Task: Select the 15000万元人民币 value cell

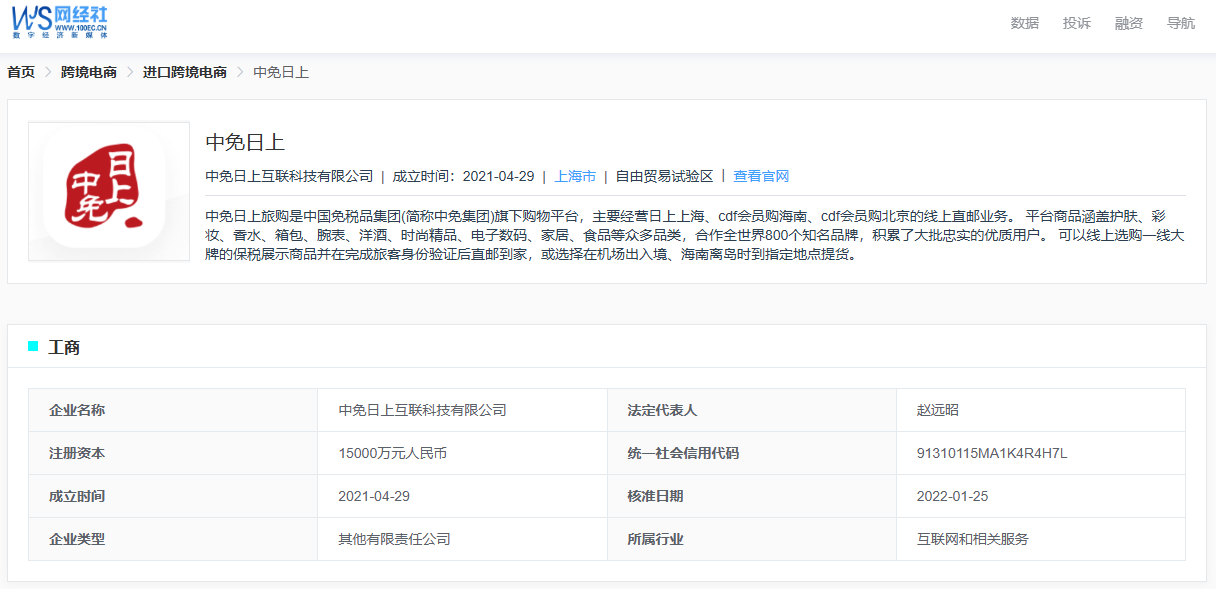Action: pos(462,453)
